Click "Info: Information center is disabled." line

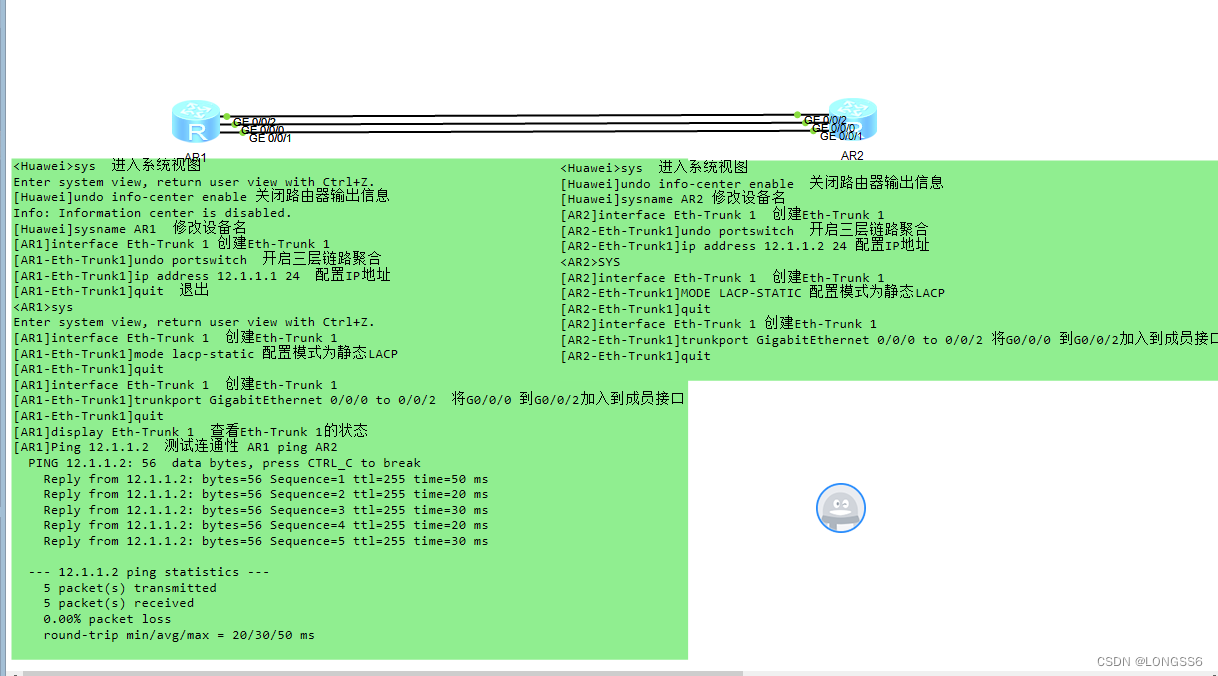(152, 213)
